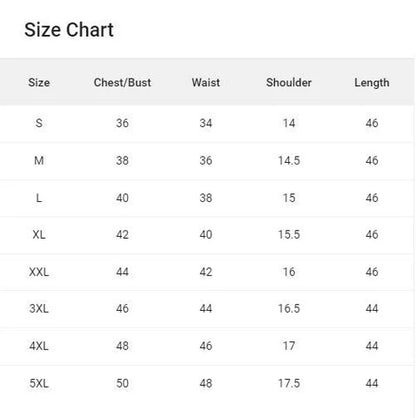Click the 15.5 shoulder value for XL

coord(289,235)
